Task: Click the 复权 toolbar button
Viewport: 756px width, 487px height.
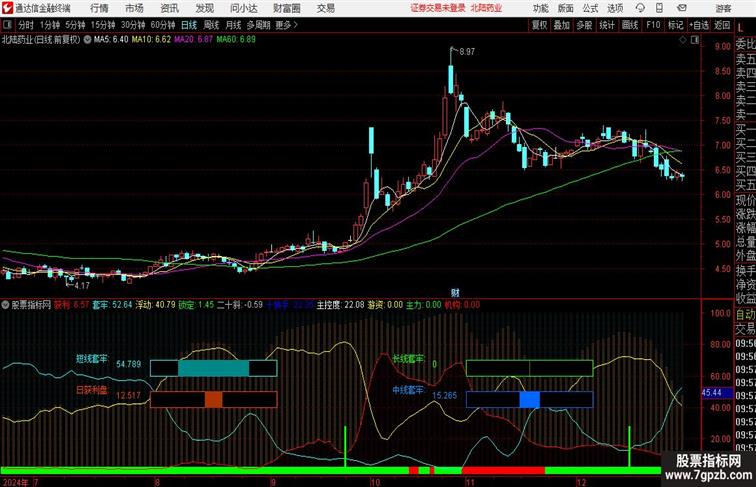Action: pos(539,25)
